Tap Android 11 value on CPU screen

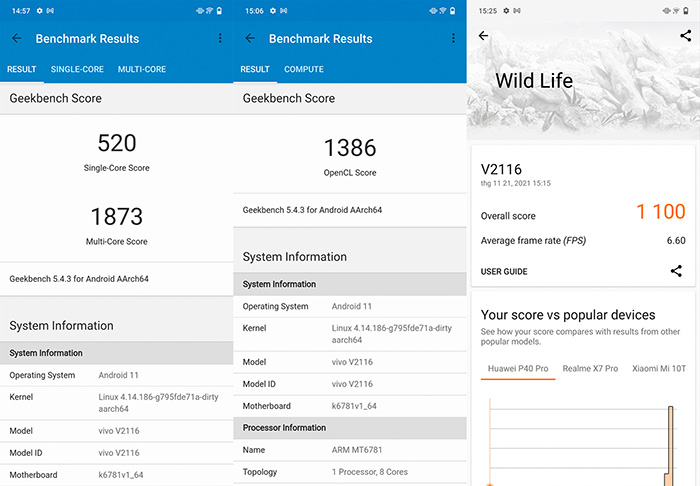point(118,375)
